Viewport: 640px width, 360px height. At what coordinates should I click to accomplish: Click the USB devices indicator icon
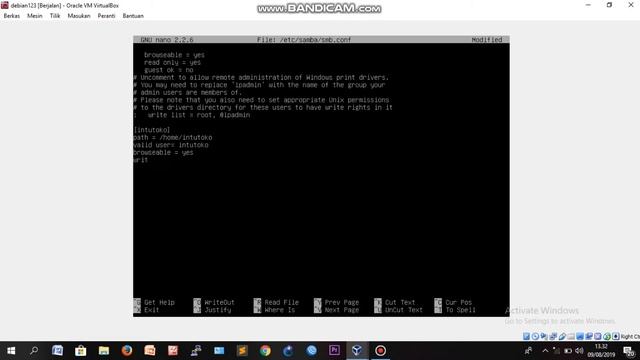click(x=562, y=336)
